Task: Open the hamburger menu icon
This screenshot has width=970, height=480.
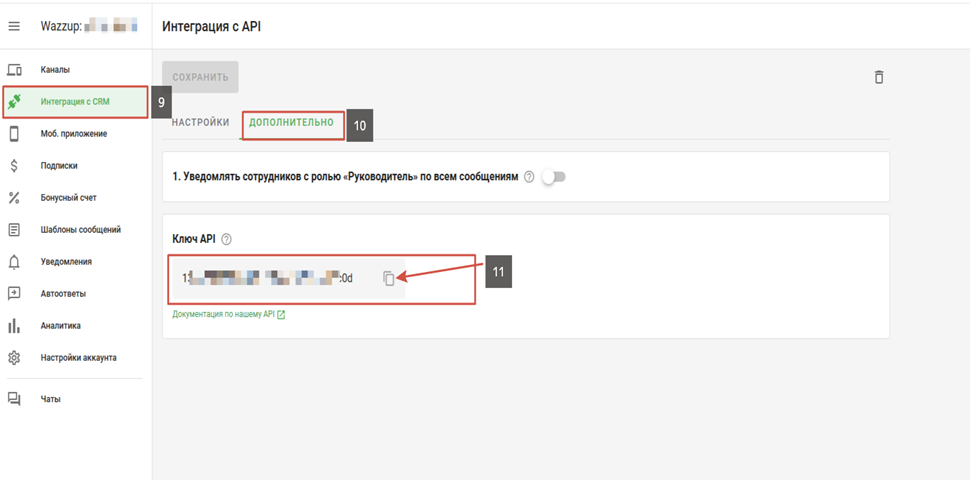Action: [x=14, y=25]
